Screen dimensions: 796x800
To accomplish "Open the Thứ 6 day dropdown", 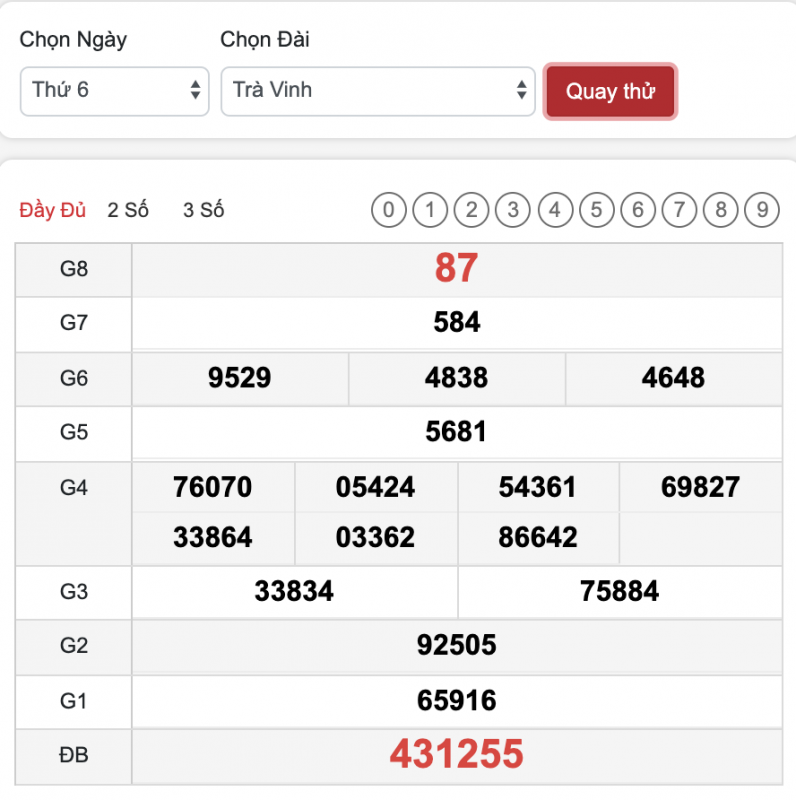I will 114,91.
